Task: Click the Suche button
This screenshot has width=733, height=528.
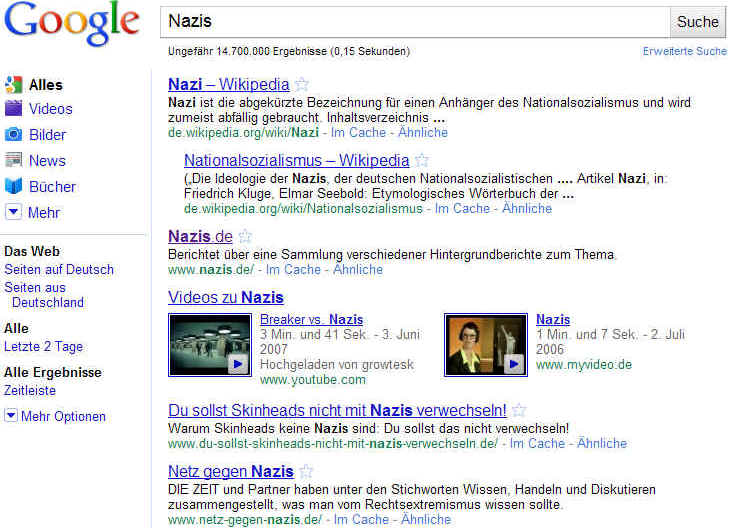Action: click(x=697, y=22)
